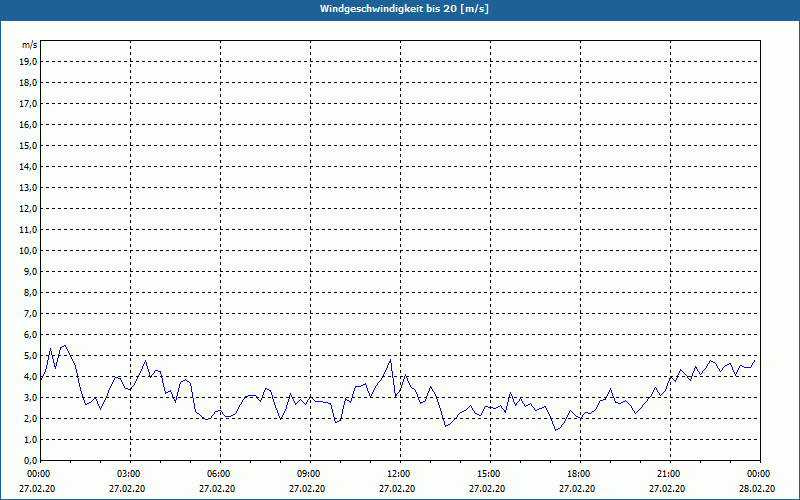Click the '12:00' time axis label
The width and height of the screenshot is (800, 500).
pyautogui.click(x=398, y=474)
